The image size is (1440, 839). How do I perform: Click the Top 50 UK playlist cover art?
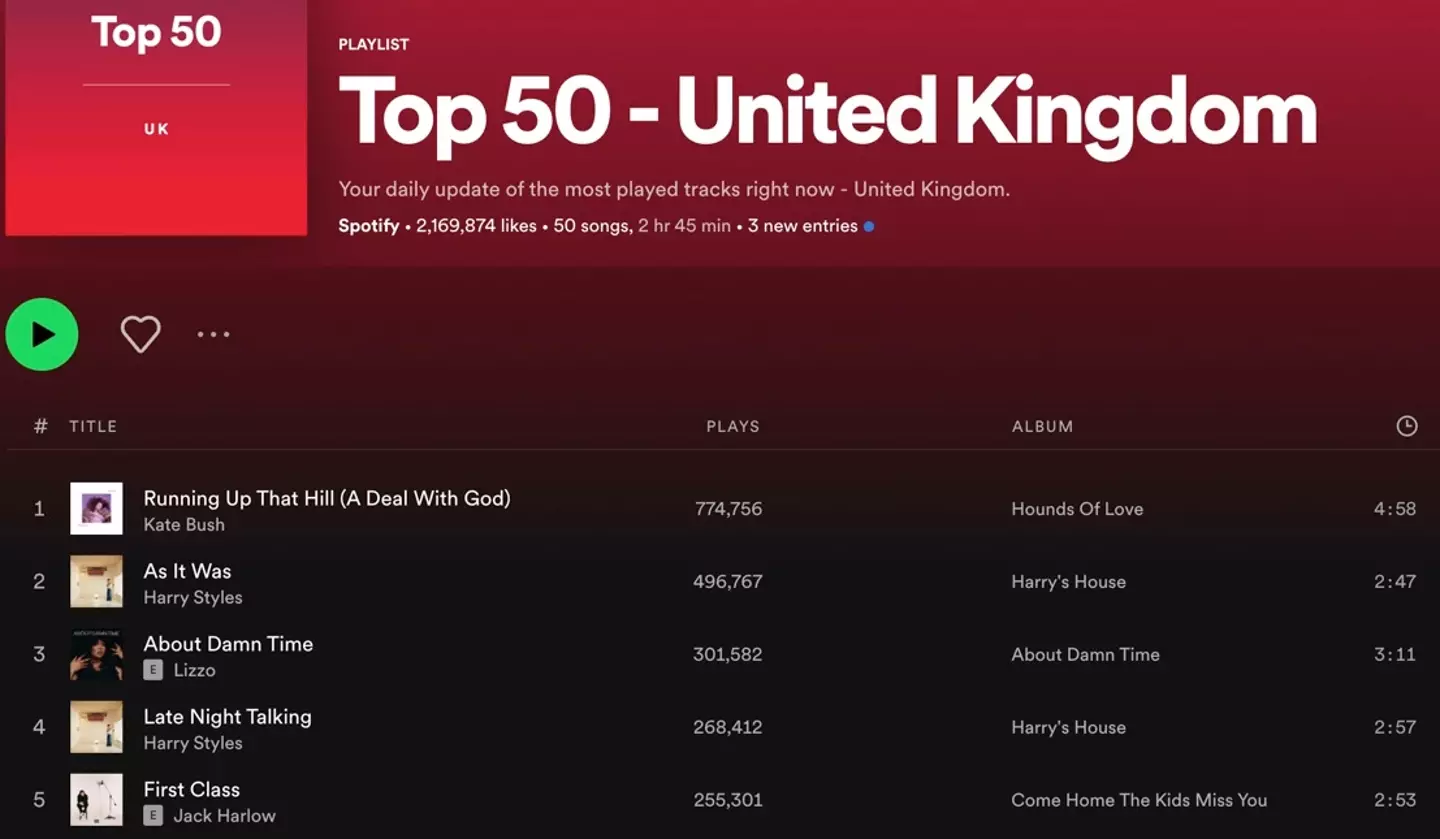155,118
